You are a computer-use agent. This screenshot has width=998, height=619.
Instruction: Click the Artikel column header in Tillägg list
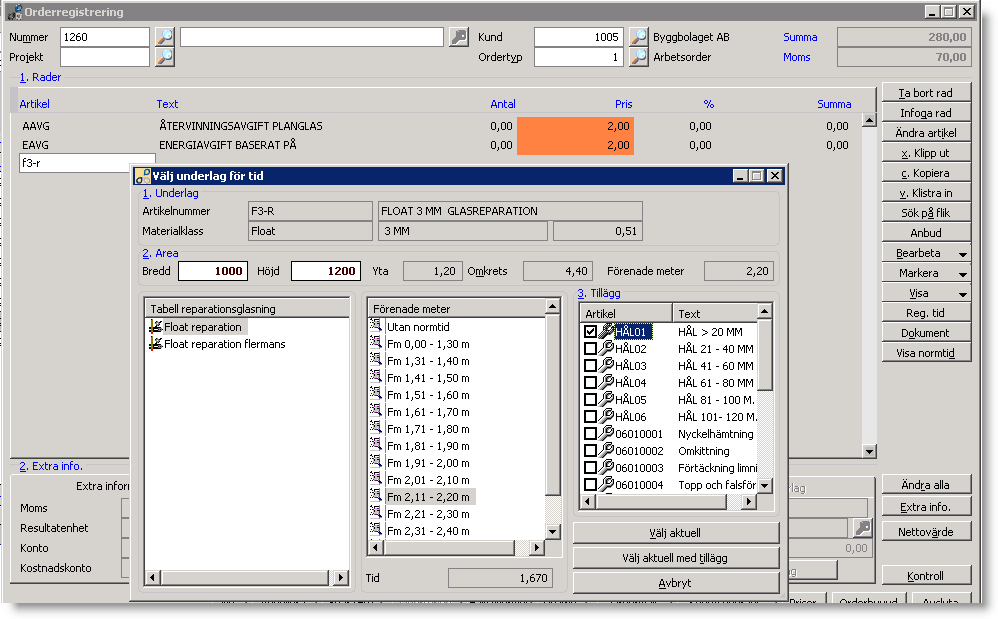click(x=626, y=314)
